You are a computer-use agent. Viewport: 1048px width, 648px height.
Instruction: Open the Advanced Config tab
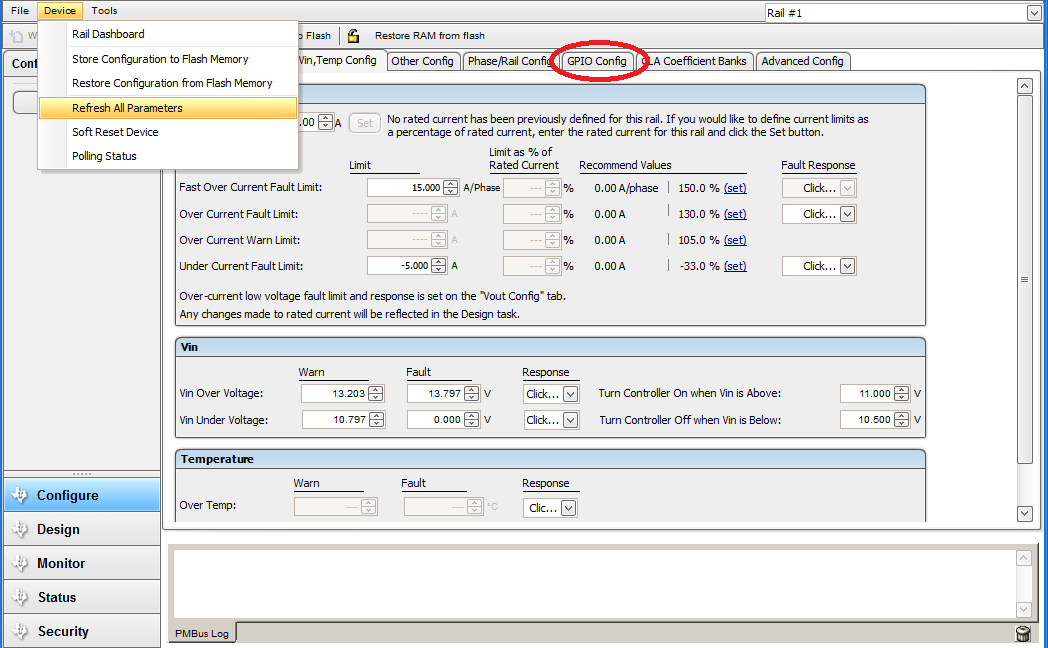(x=802, y=61)
